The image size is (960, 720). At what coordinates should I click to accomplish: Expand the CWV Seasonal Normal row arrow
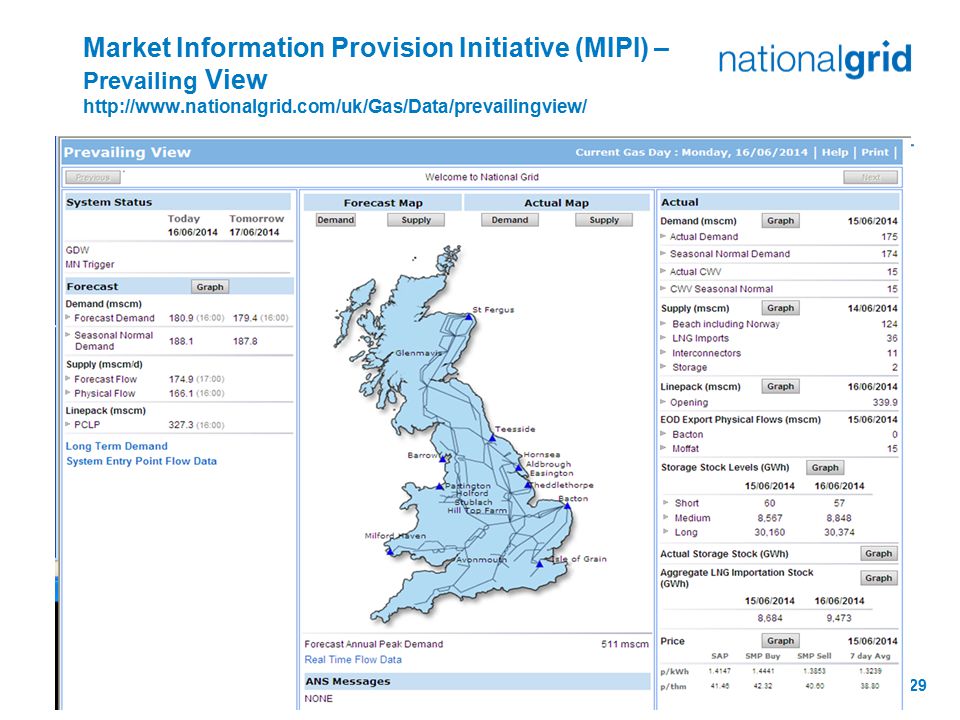pyautogui.click(x=663, y=288)
